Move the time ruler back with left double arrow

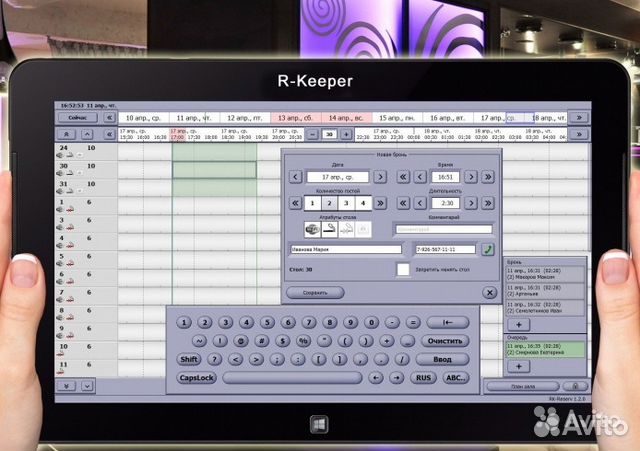click(109, 134)
